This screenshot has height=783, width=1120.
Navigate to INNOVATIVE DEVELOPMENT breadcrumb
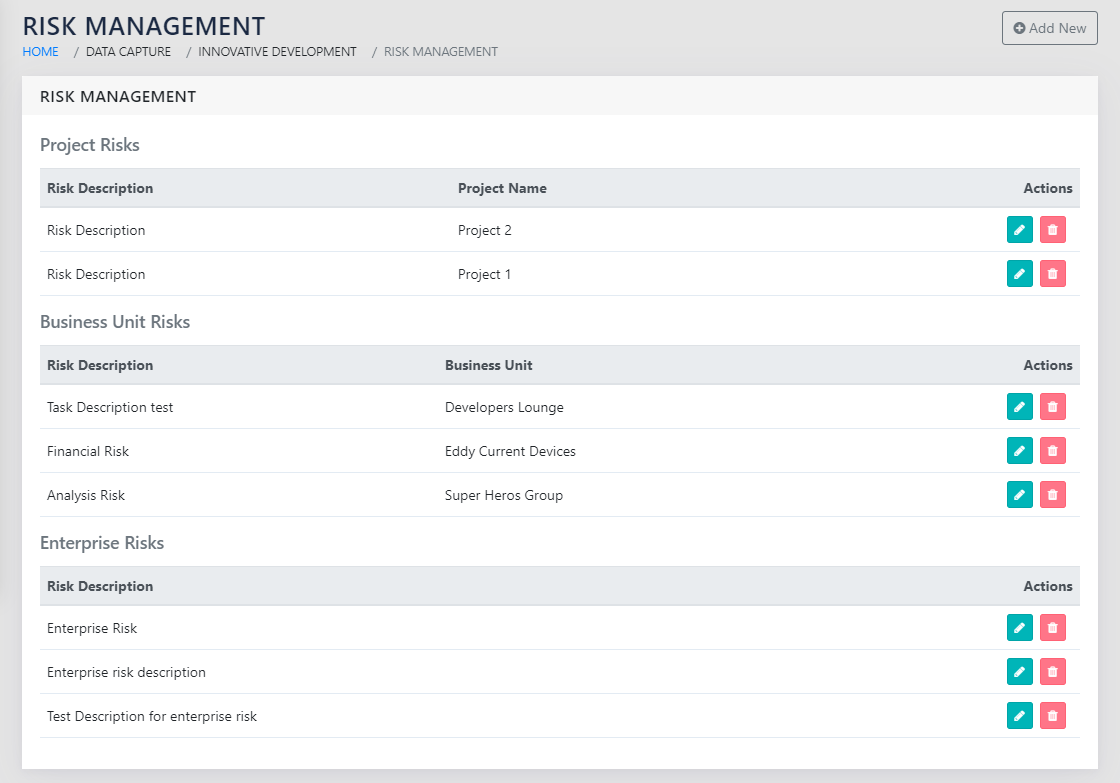coord(277,52)
